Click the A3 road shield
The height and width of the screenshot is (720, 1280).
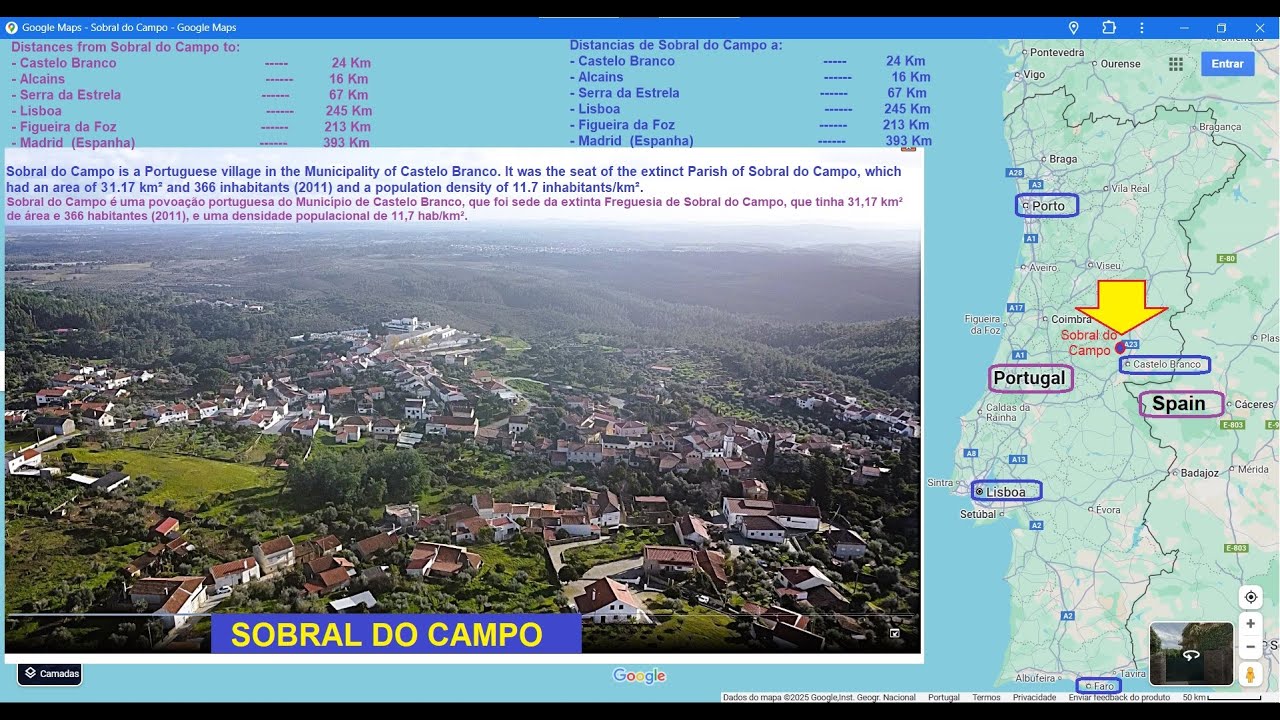[1037, 185]
